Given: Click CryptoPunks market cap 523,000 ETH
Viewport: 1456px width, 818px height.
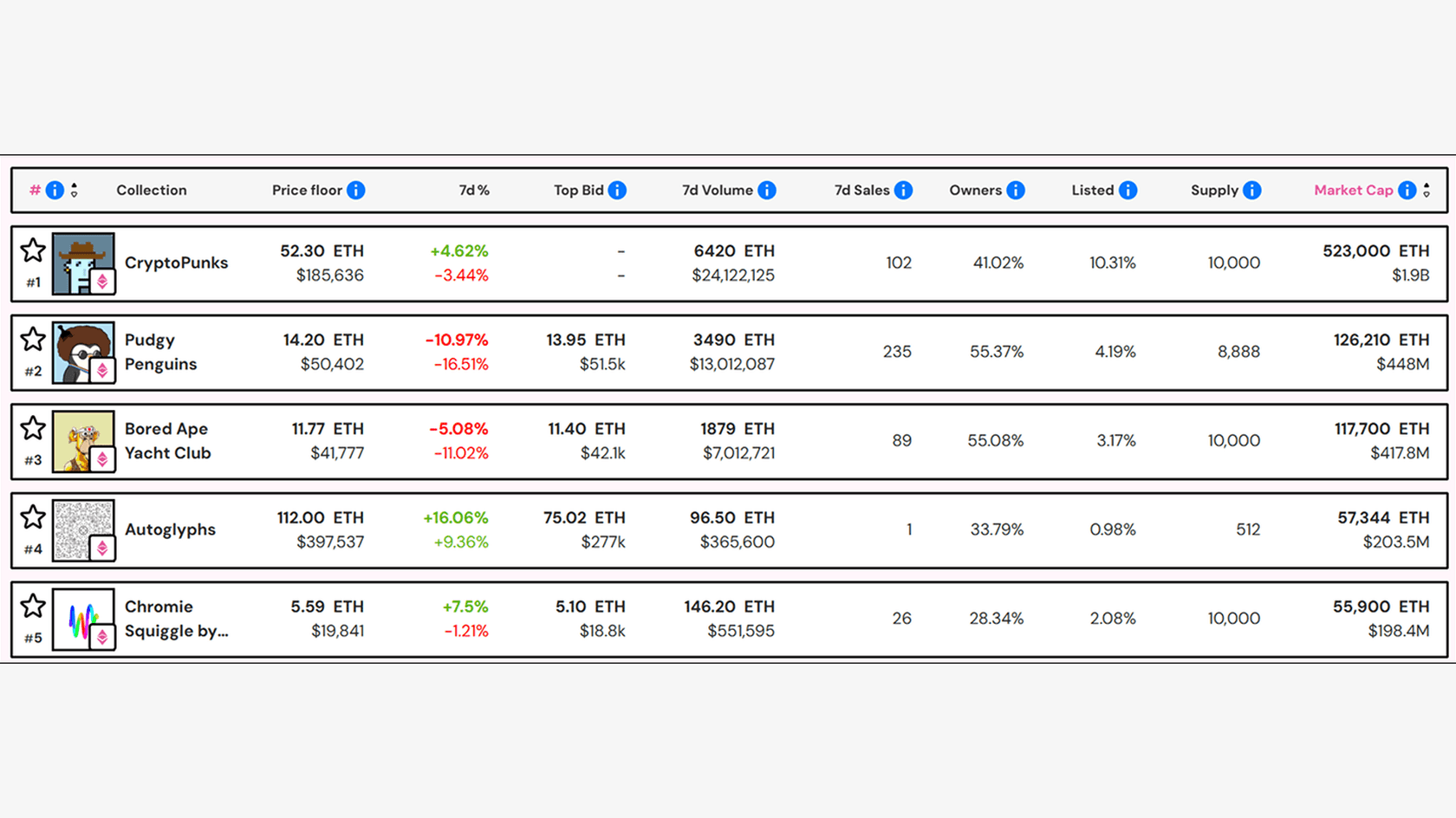Looking at the screenshot, I should 1376,250.
